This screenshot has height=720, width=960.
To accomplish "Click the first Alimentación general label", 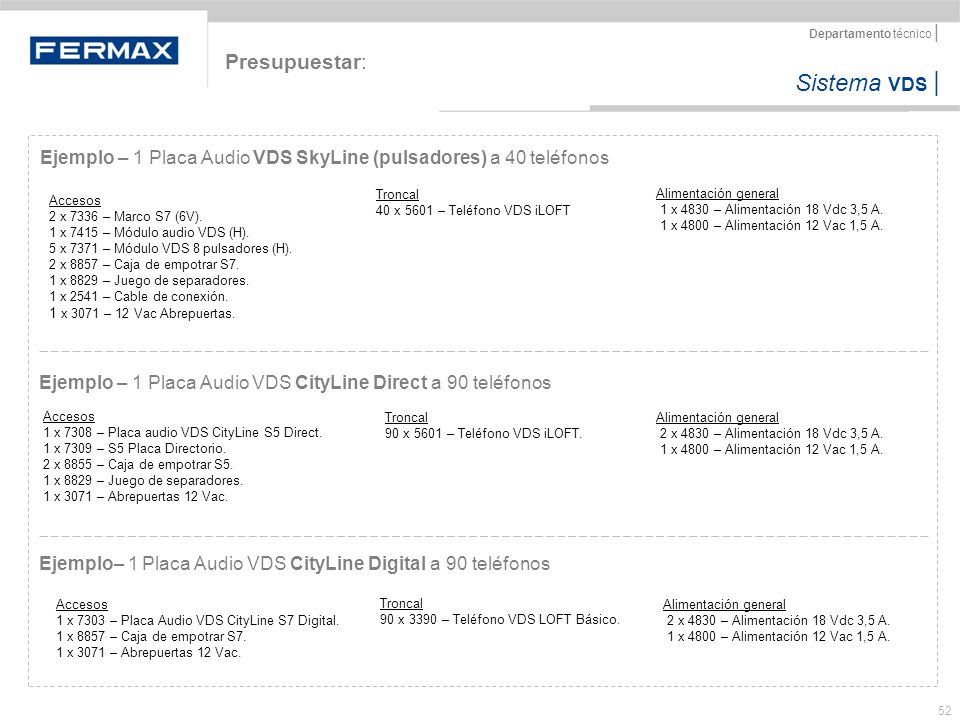I will pos(716,193).
